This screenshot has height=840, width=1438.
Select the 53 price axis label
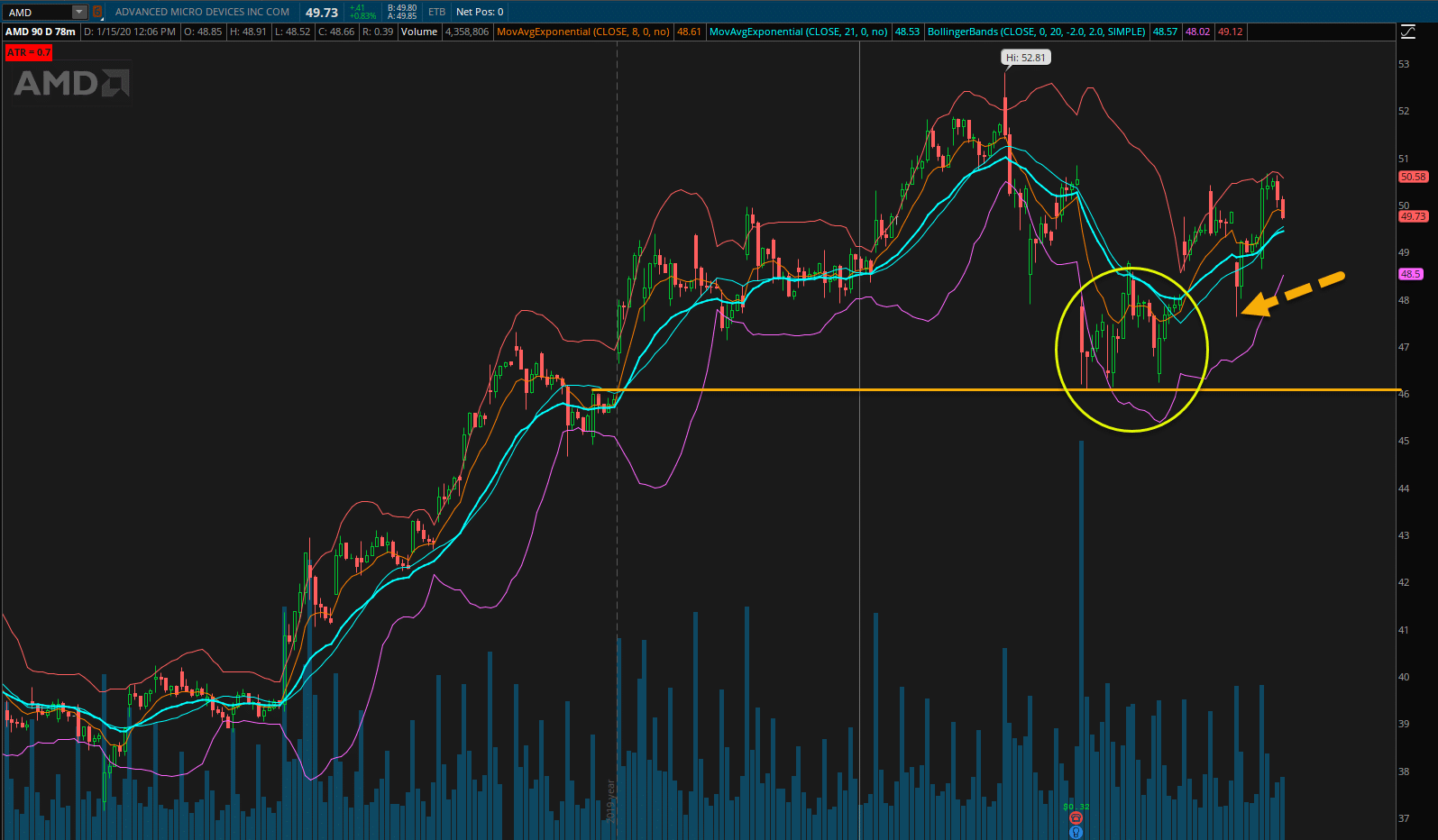[1404, 64]
